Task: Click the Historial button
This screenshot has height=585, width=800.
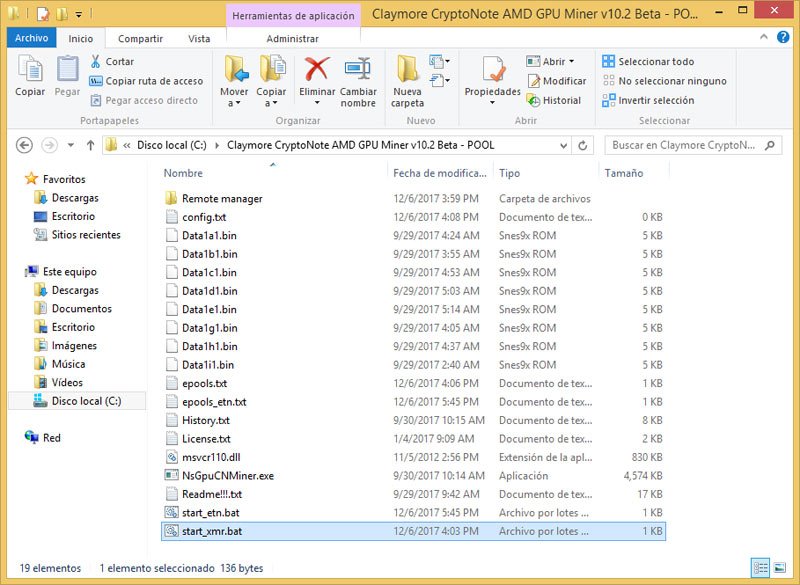Action: [554, 100]
